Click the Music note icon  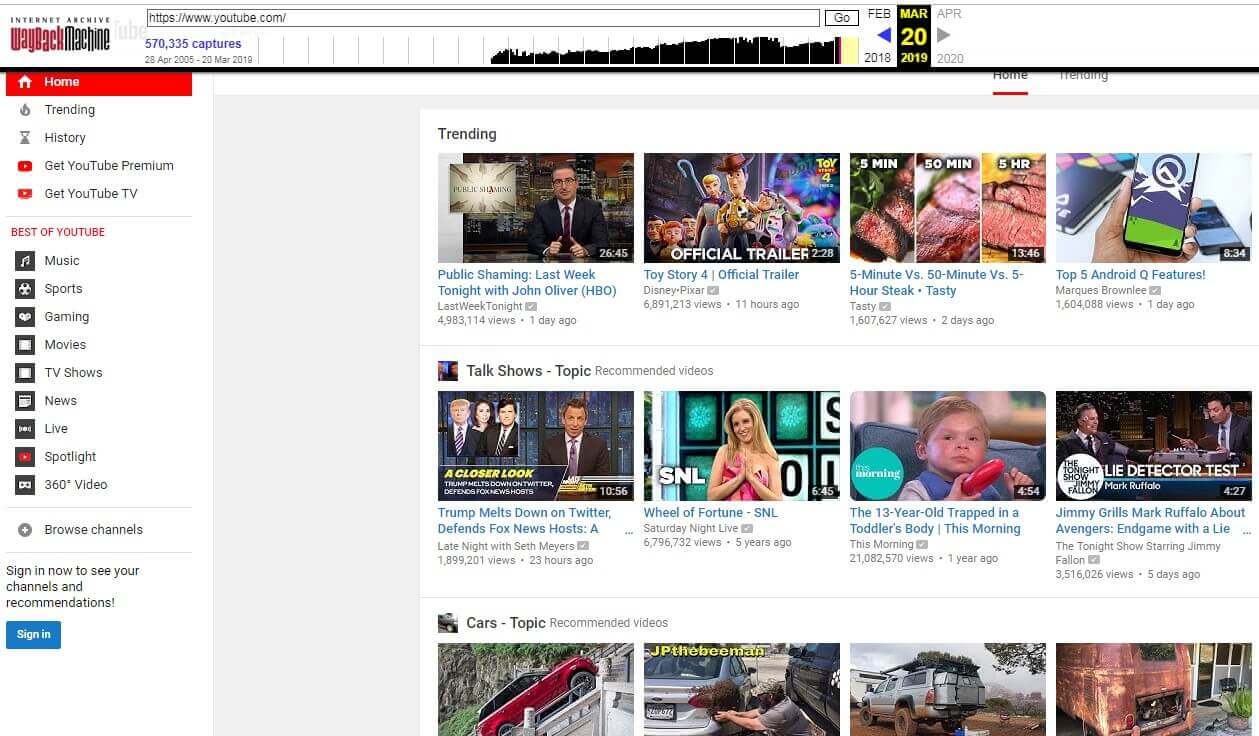point(25,261)
